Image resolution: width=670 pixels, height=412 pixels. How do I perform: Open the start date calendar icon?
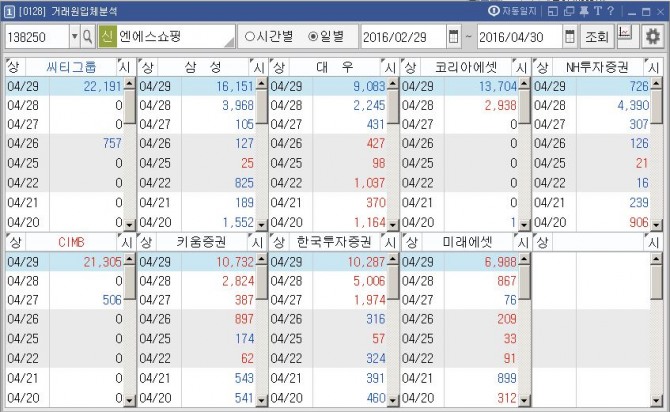coord(453,37)
